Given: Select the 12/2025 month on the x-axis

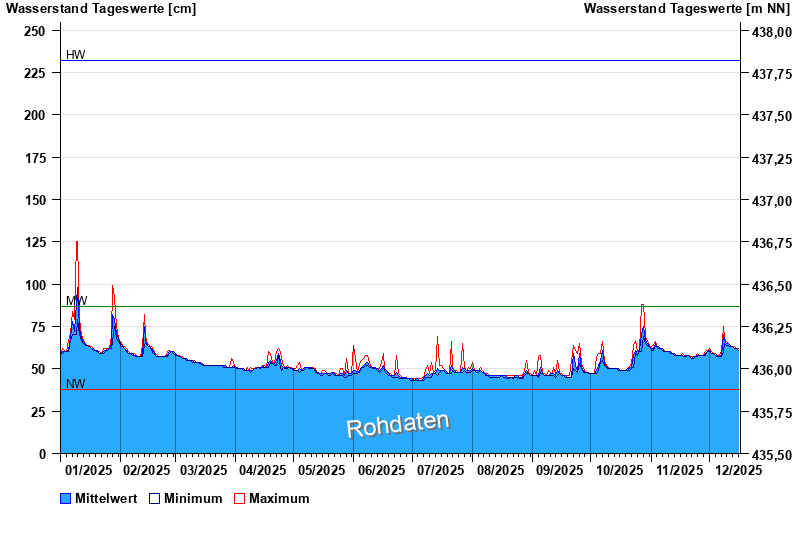Looking at the screenshot, I should coord(738,469).
